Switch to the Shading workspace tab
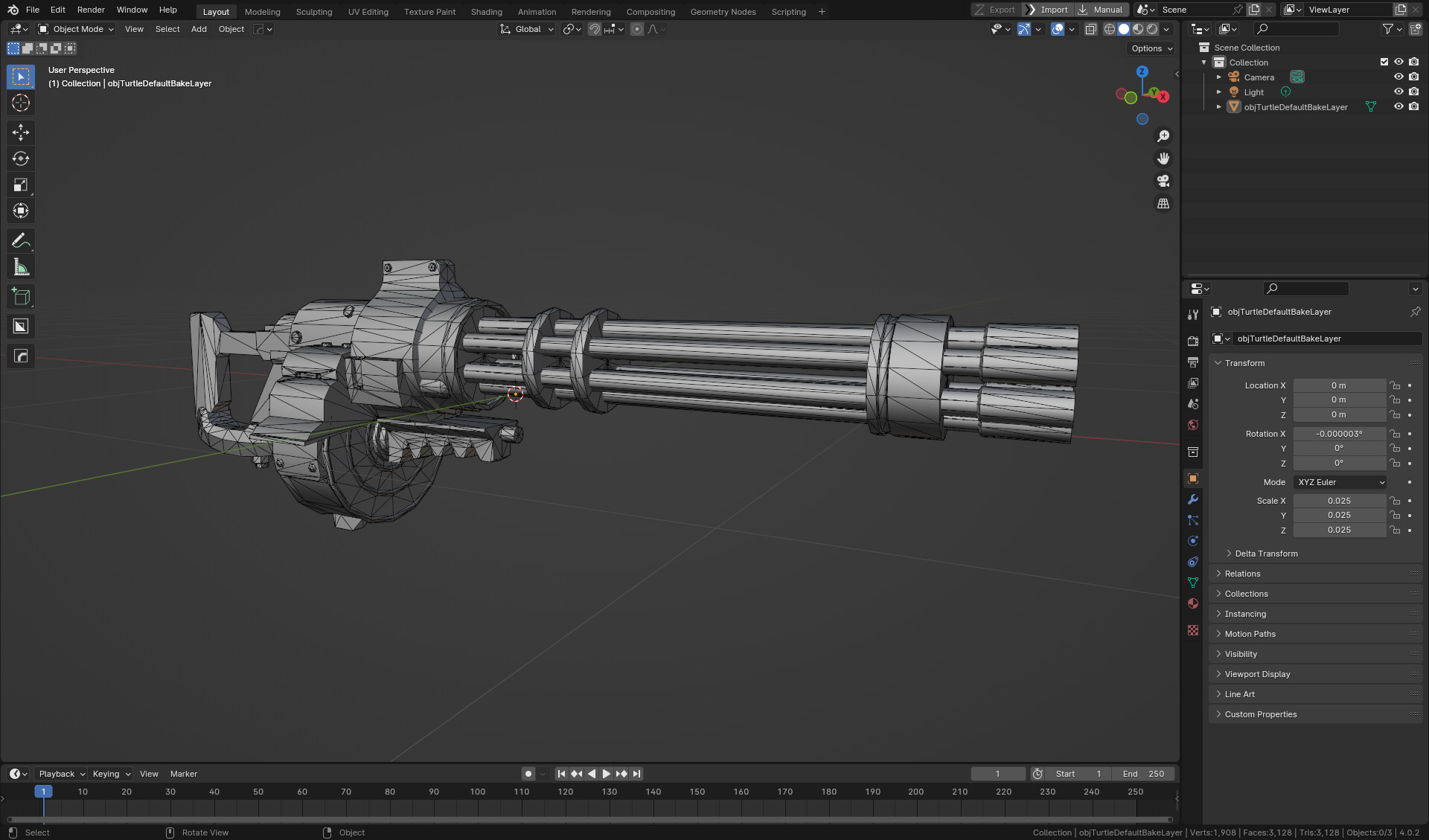Screen dimensions: 1429x840 486,12
